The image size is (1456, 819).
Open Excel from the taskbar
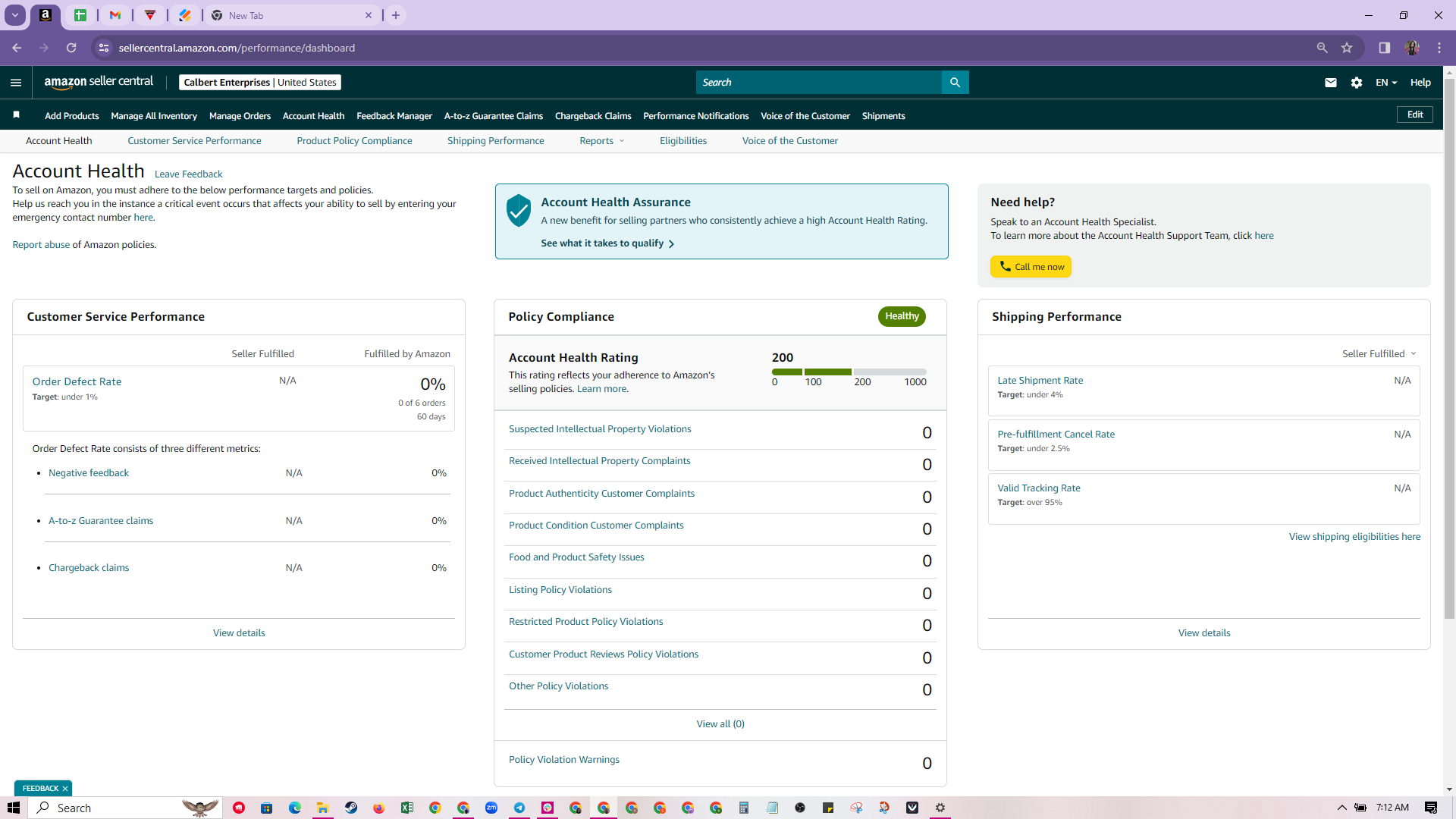(407, 808)
